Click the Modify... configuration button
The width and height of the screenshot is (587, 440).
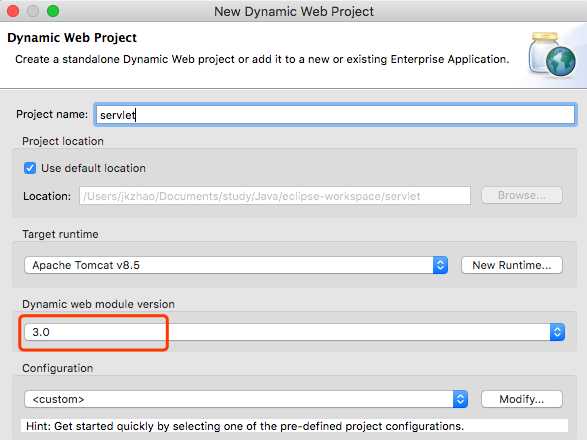[x=521, y=399]
